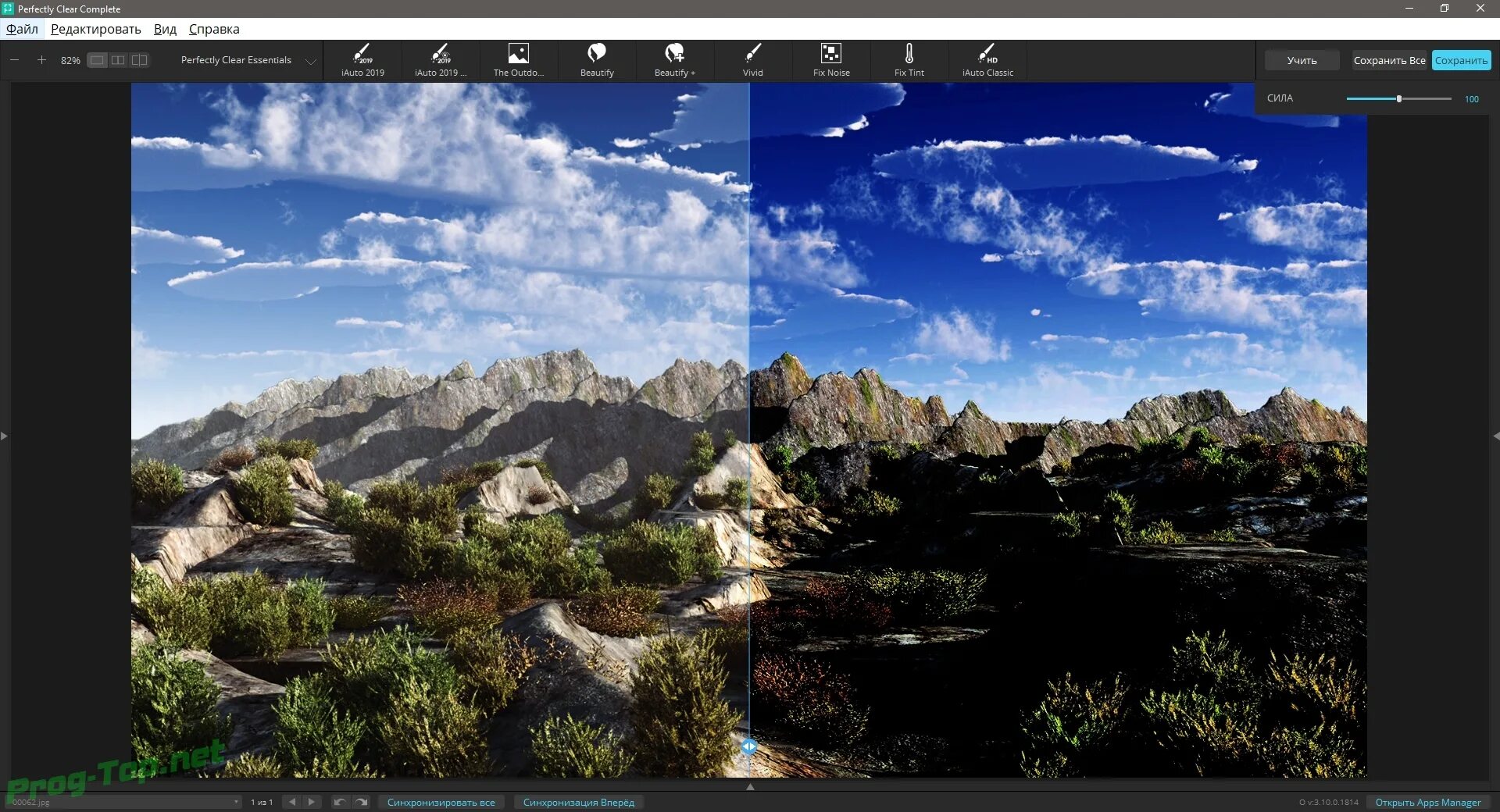1500x812 pixels.
Task: Apply the iAuto Classic preset
Action: [x=987, y=60]
